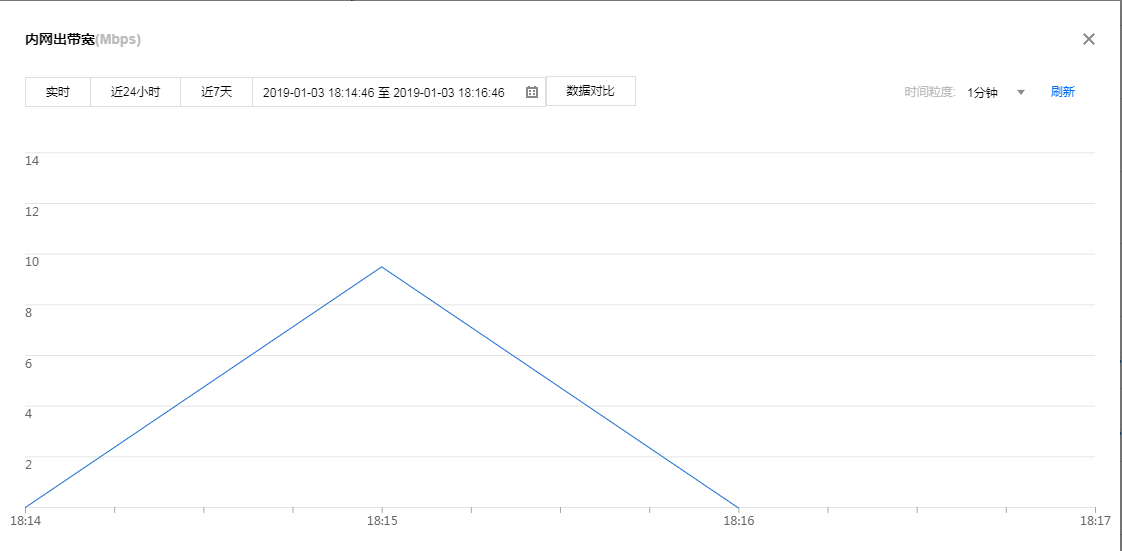Click the date range input field
The width and height of the screenshot is (1122, 551).
pos(384,92)
